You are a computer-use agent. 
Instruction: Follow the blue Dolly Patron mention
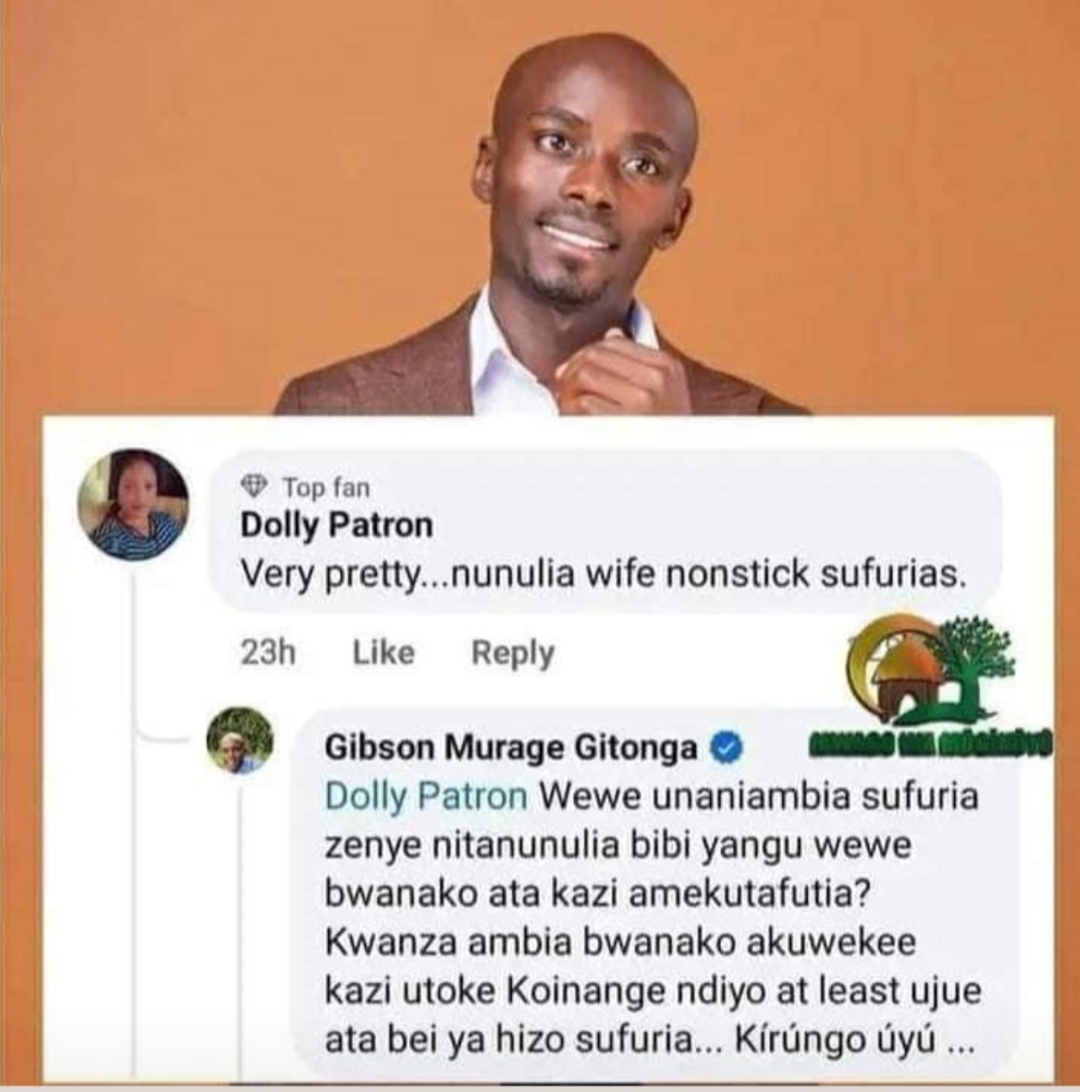[425, 797]
